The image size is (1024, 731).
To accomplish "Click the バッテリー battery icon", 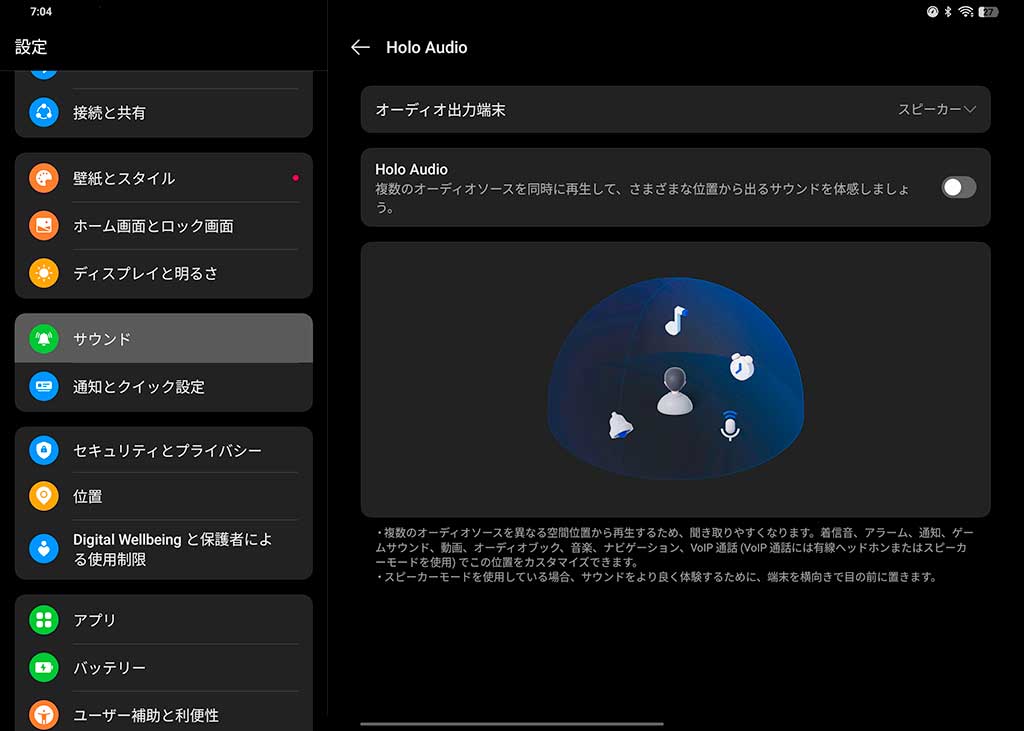I will point(44,667).
